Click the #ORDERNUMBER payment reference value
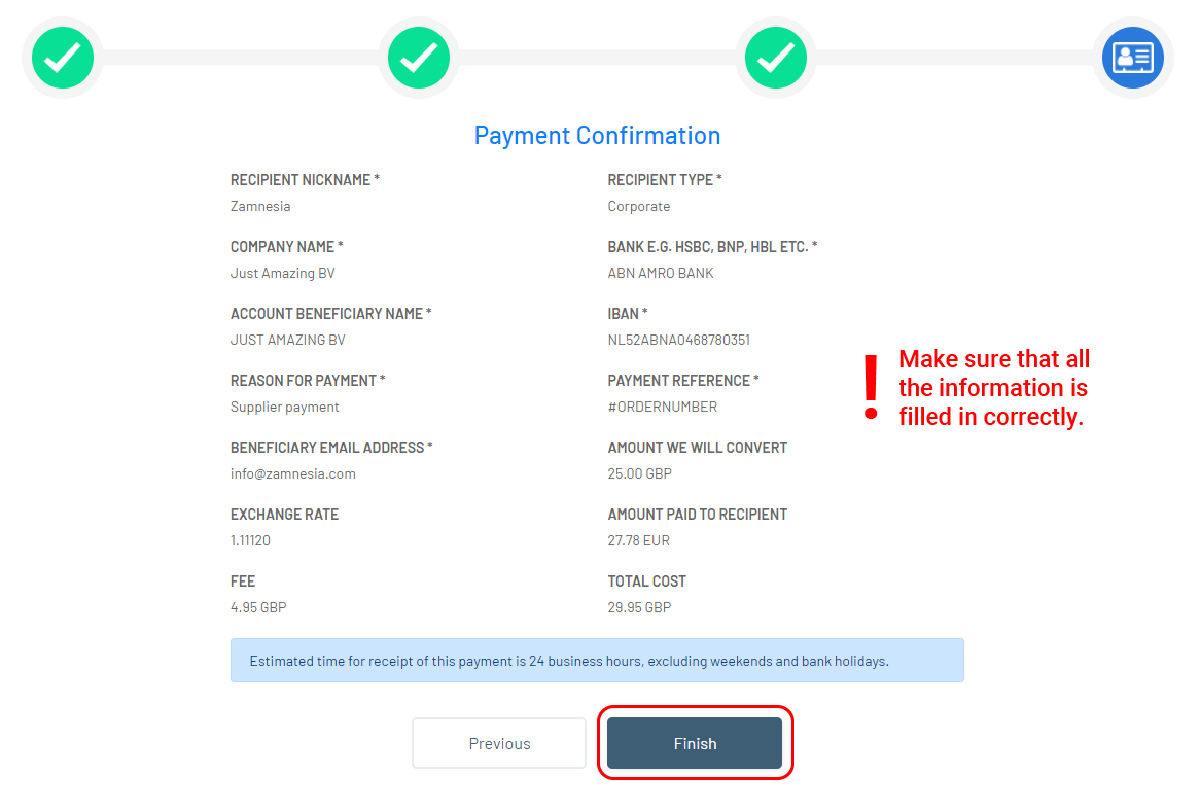 click(x=662, y=407)
